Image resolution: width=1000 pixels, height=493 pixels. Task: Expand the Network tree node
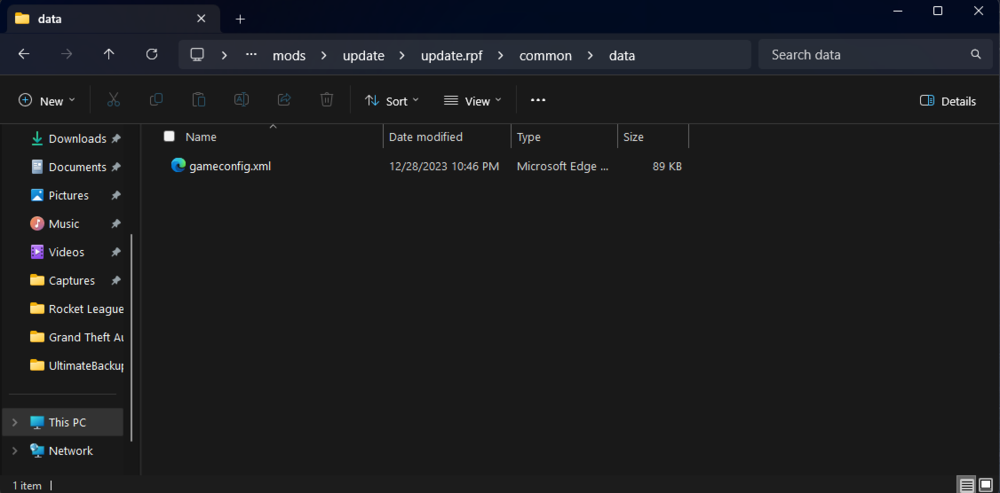click(15, 451)
